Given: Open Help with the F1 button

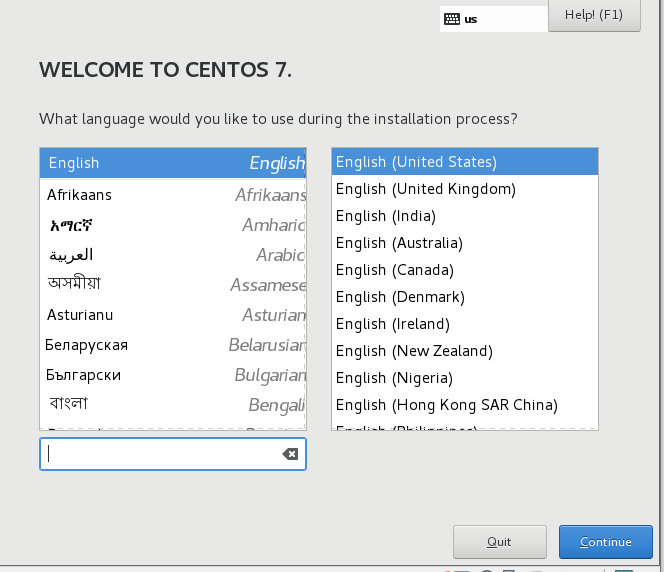Looking at the screenshot, I should tap(594, 15).
